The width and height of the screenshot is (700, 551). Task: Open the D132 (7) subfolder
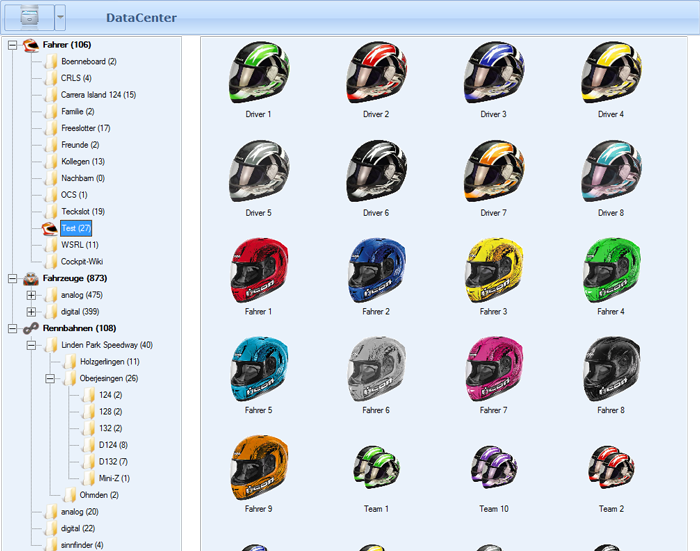(x=113, y=462)
